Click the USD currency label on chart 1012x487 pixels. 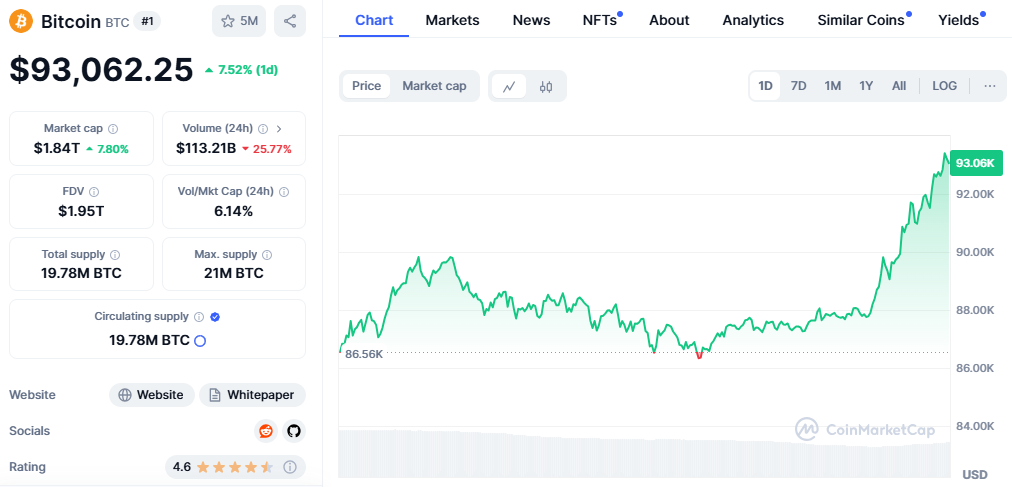975,475
